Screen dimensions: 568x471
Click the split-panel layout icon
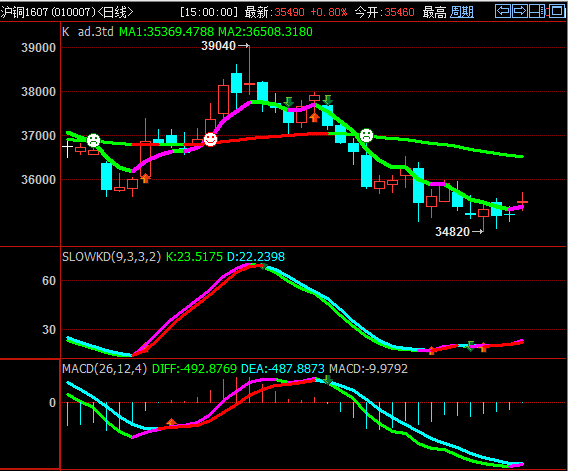tap(537, 11)
